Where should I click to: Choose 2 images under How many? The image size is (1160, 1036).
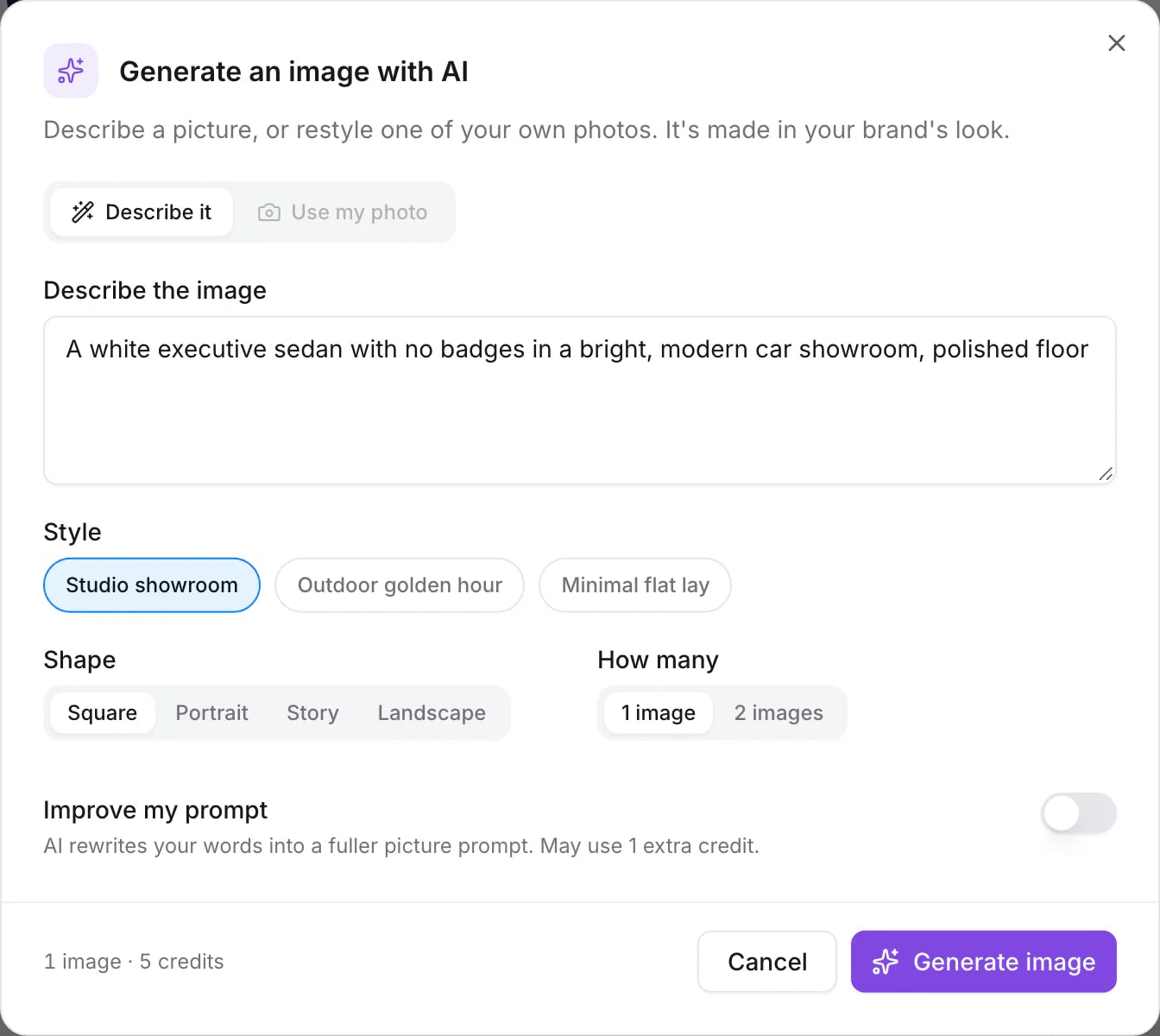pos(779,713)
